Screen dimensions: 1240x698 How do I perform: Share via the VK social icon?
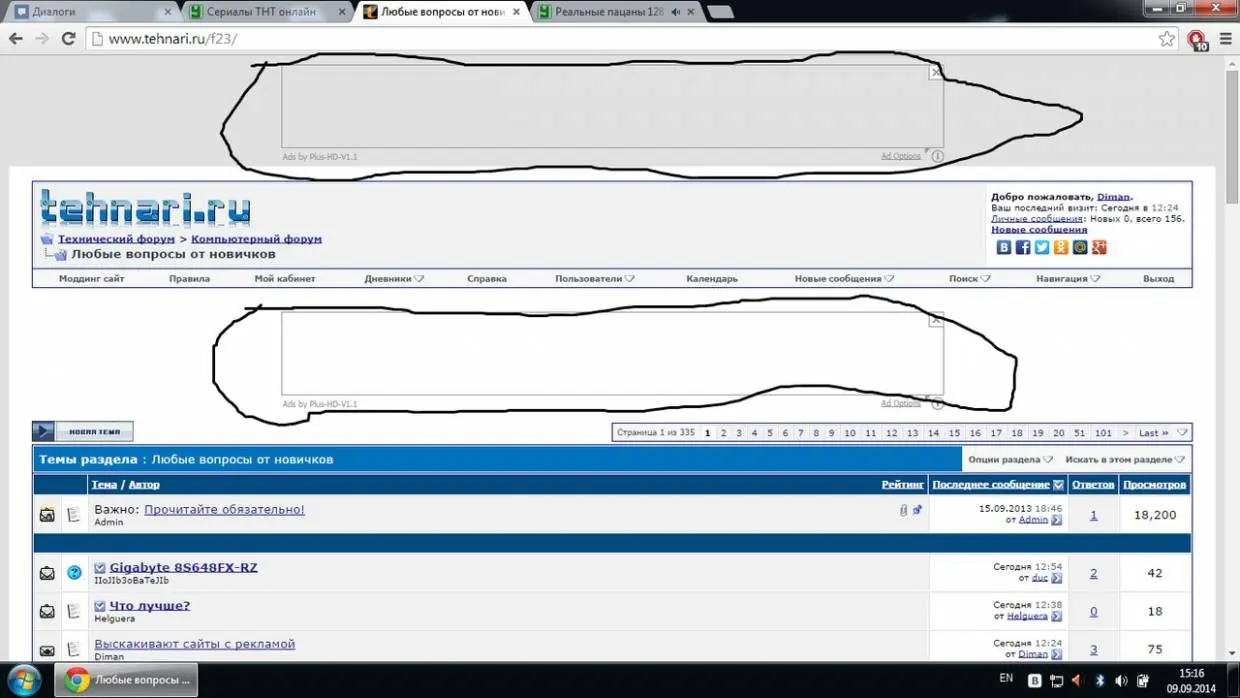[x=1004, y=247]
